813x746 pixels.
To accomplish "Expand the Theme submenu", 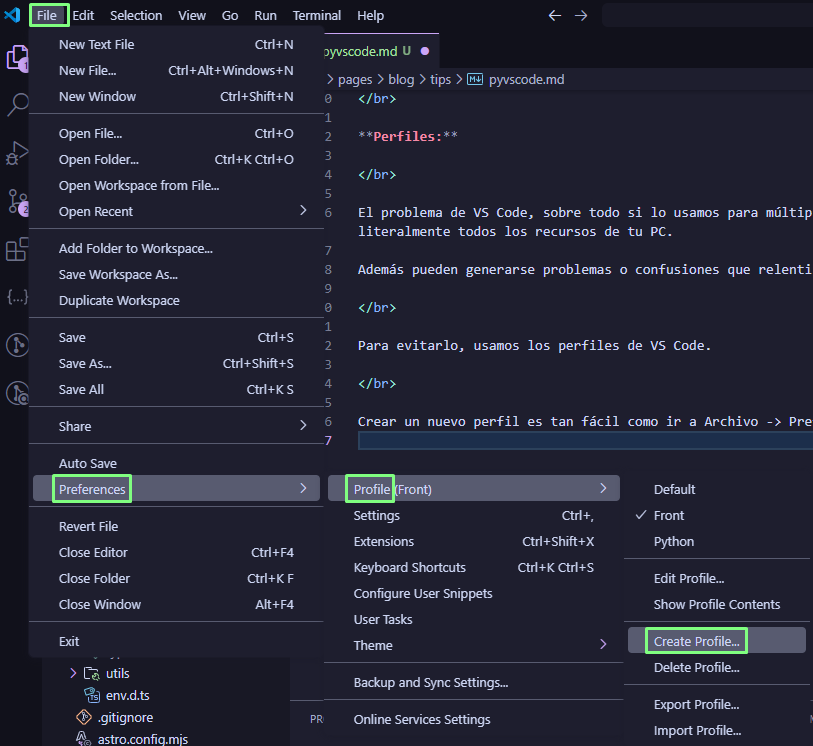I will pos(474,645).
